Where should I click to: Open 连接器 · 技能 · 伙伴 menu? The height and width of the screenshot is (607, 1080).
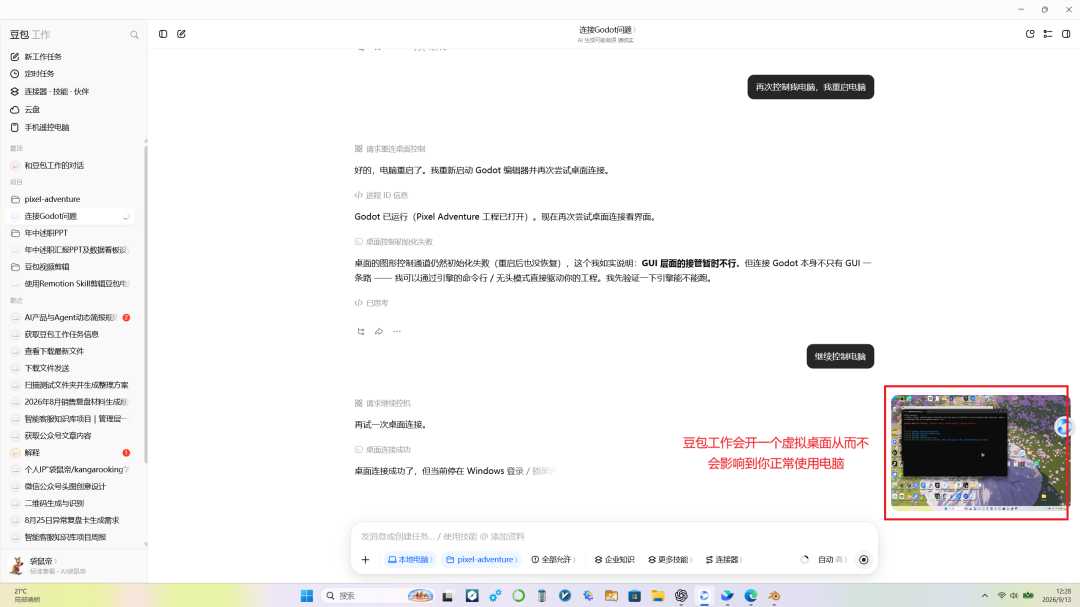pyautogui.click(x=56, y=92)
